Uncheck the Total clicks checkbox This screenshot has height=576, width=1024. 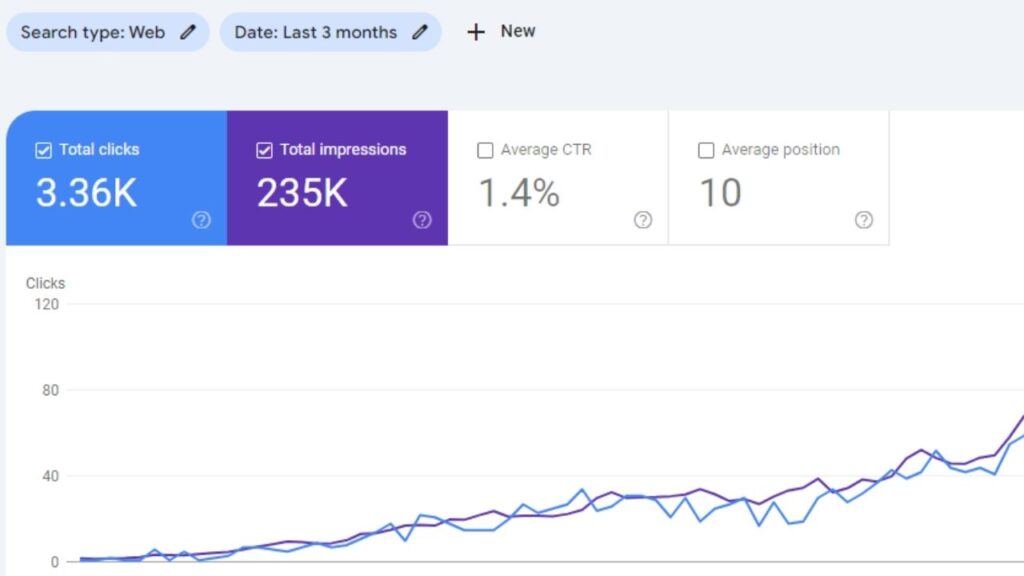click(43, 150)
